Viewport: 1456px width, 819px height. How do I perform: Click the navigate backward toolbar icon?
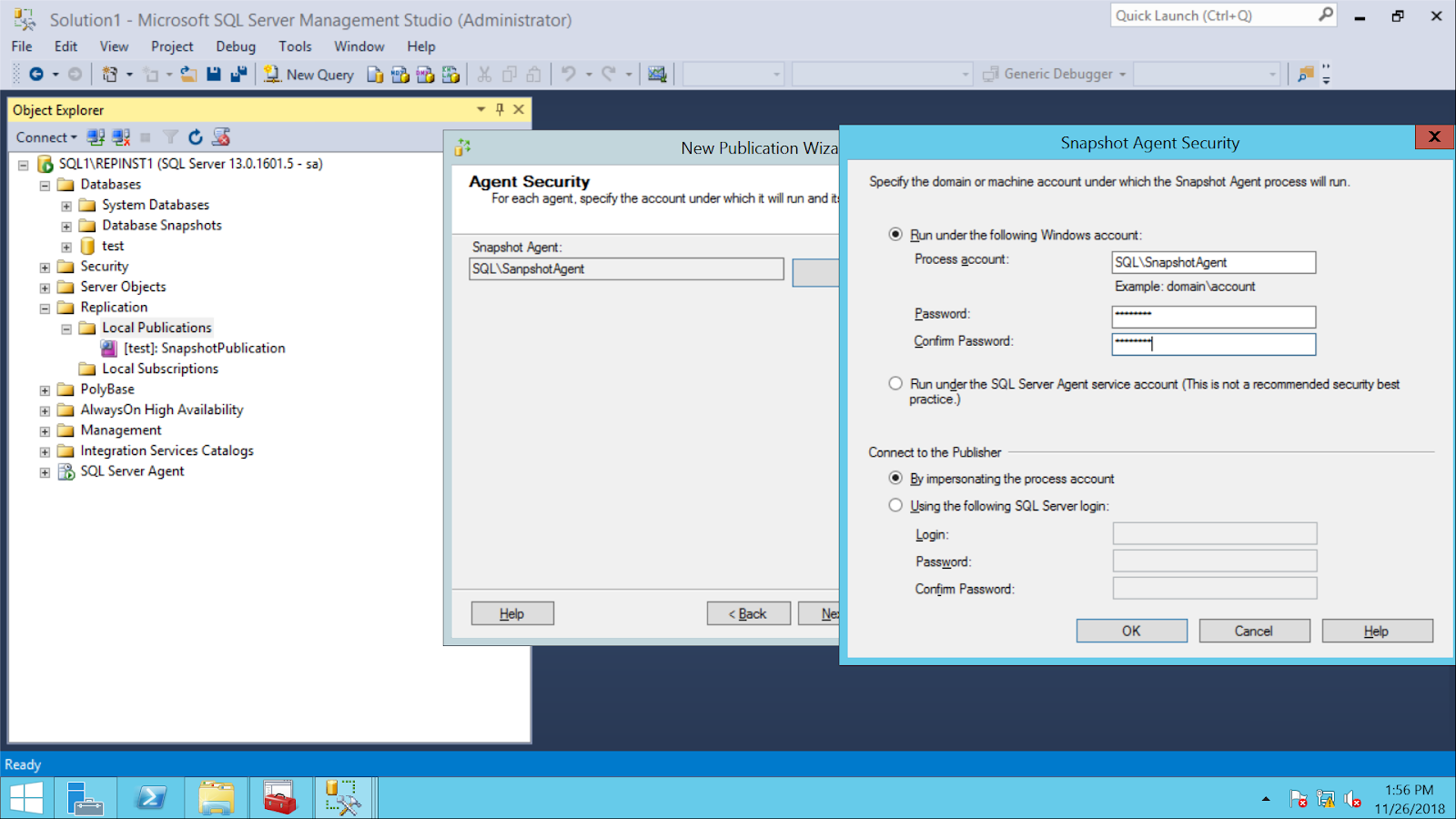[36, 74]
